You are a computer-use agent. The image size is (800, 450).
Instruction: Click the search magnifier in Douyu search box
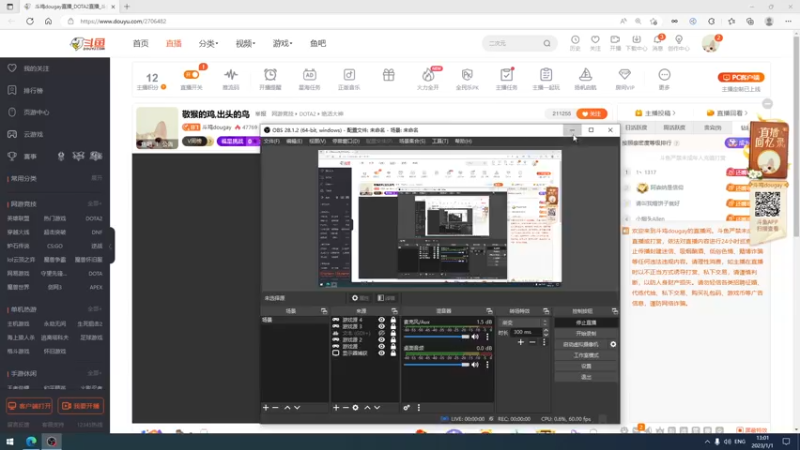[547, 43]
